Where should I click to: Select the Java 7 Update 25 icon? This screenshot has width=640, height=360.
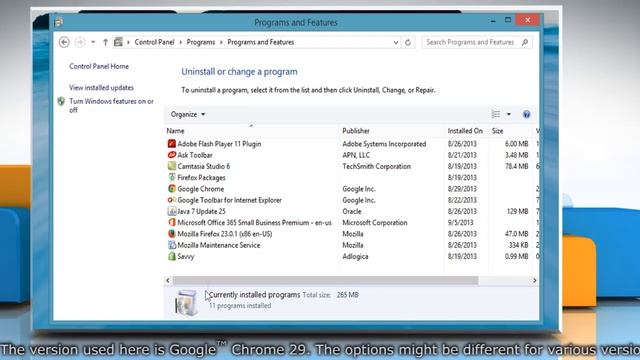click(x=172, y=211)
